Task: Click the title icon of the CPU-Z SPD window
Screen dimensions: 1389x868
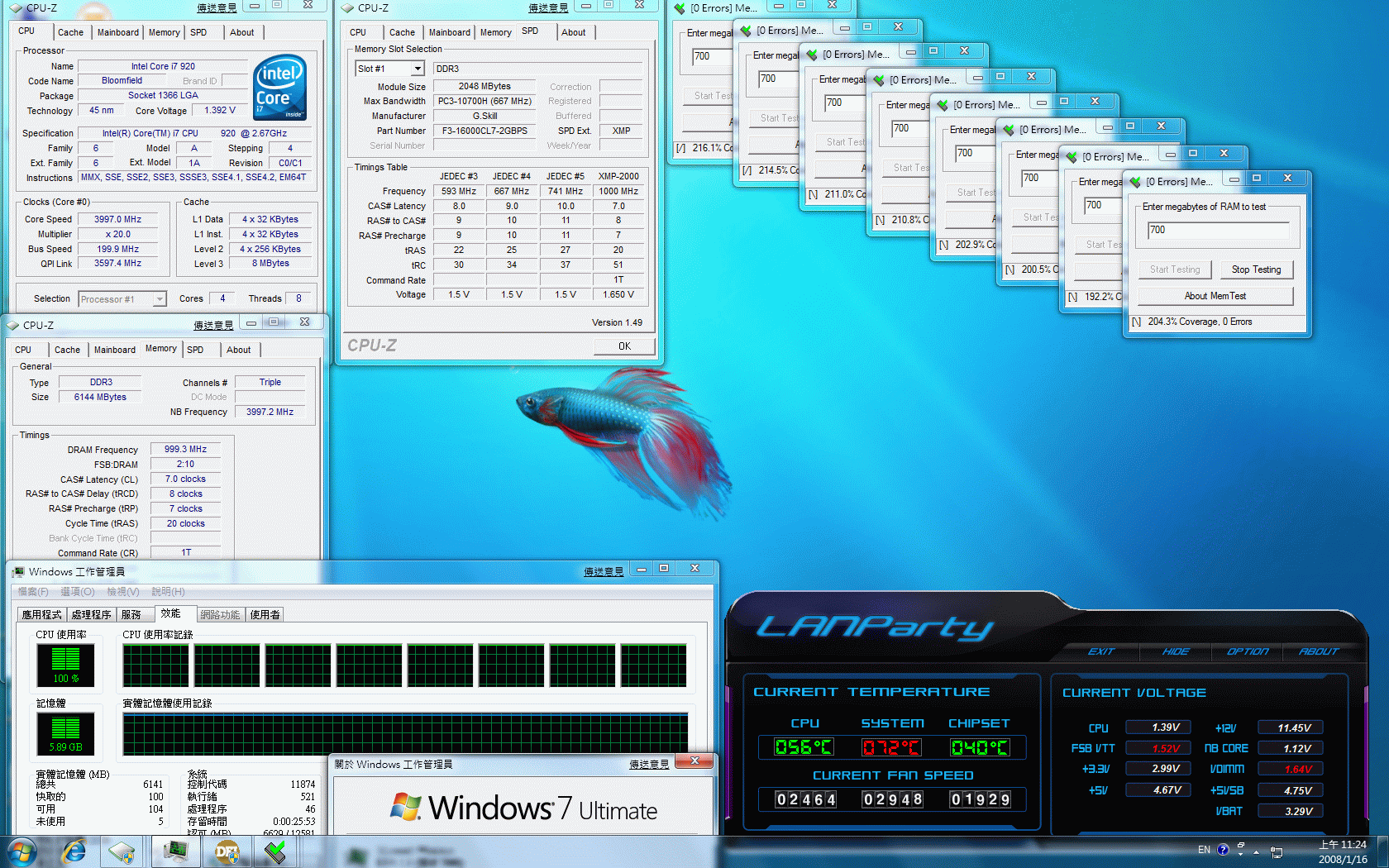Action: [x=348, y=7]
